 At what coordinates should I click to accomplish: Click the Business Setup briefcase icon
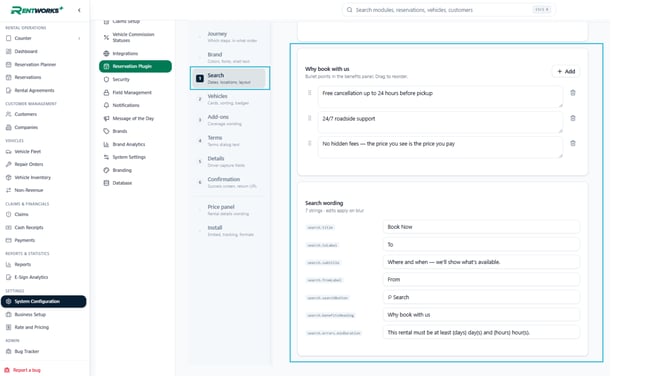coord(9,314)
